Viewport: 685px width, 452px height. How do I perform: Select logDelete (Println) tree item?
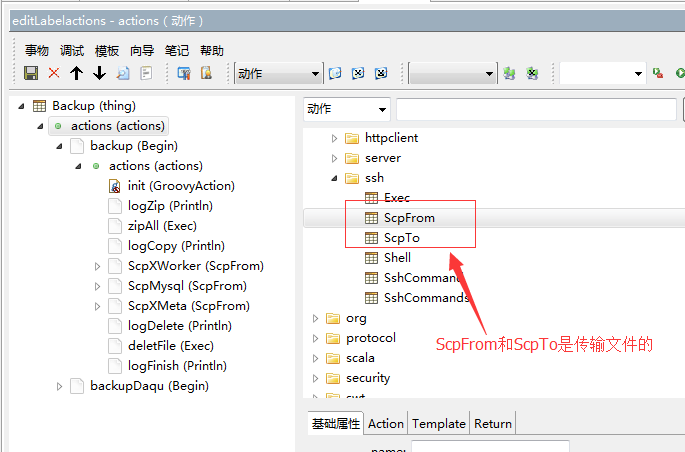click(x=180, y=326)
